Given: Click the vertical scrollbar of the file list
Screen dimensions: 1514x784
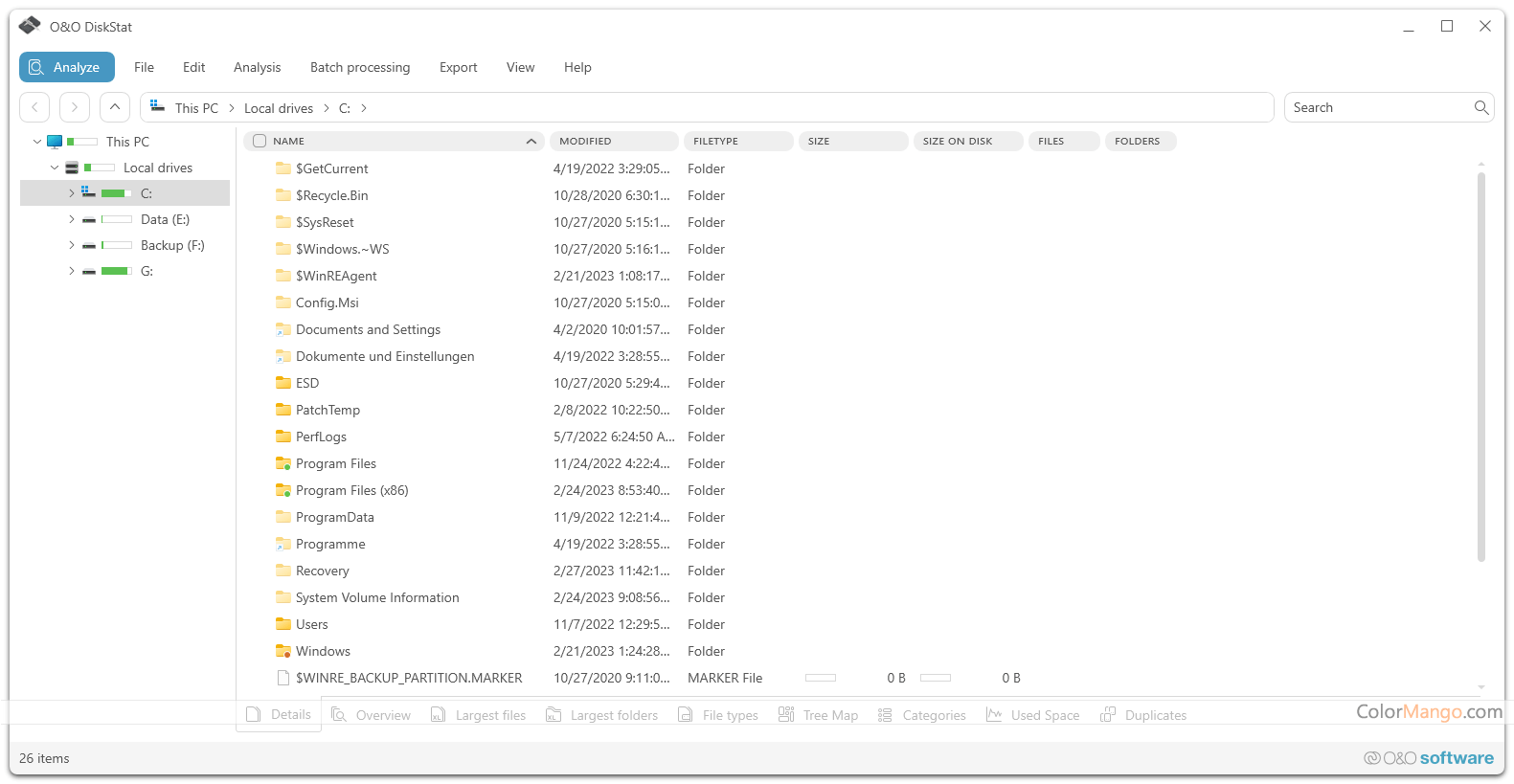Looking at the screenshot, I should tap(1480, 364).
